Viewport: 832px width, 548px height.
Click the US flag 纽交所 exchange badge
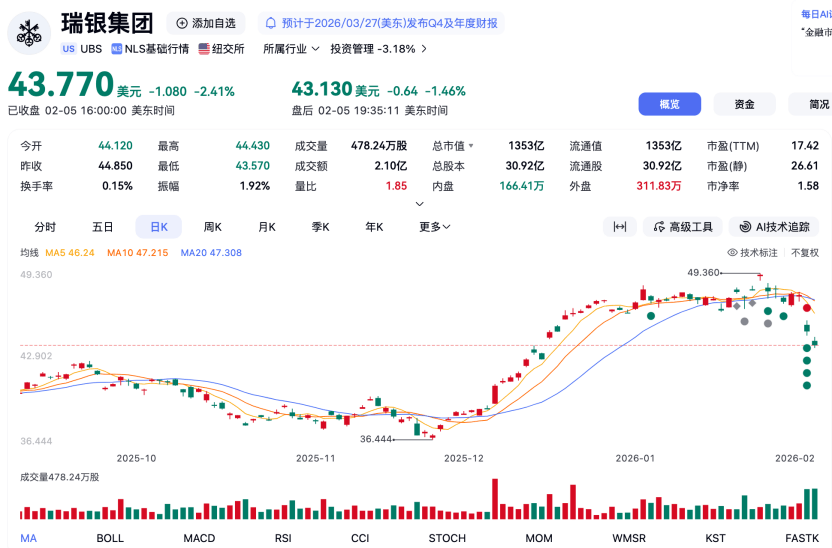tap(221, 48)
